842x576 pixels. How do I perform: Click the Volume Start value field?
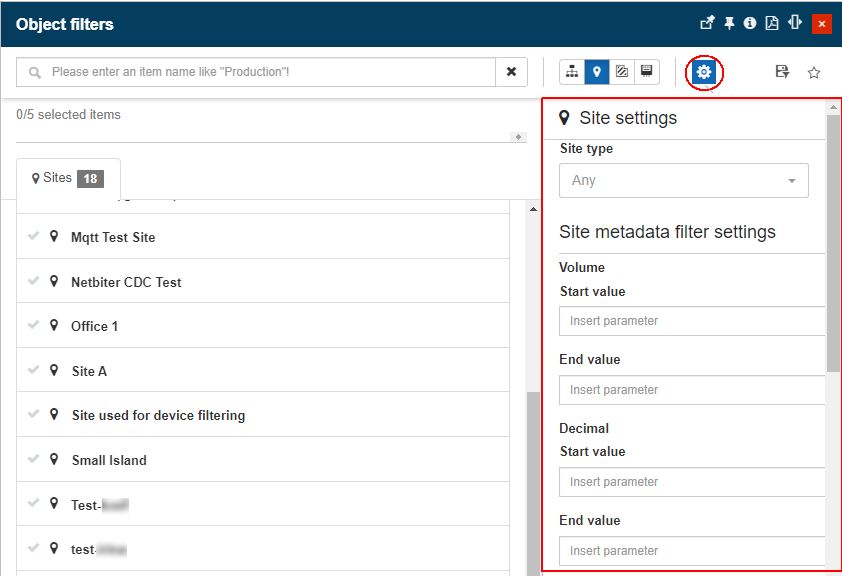691,321
